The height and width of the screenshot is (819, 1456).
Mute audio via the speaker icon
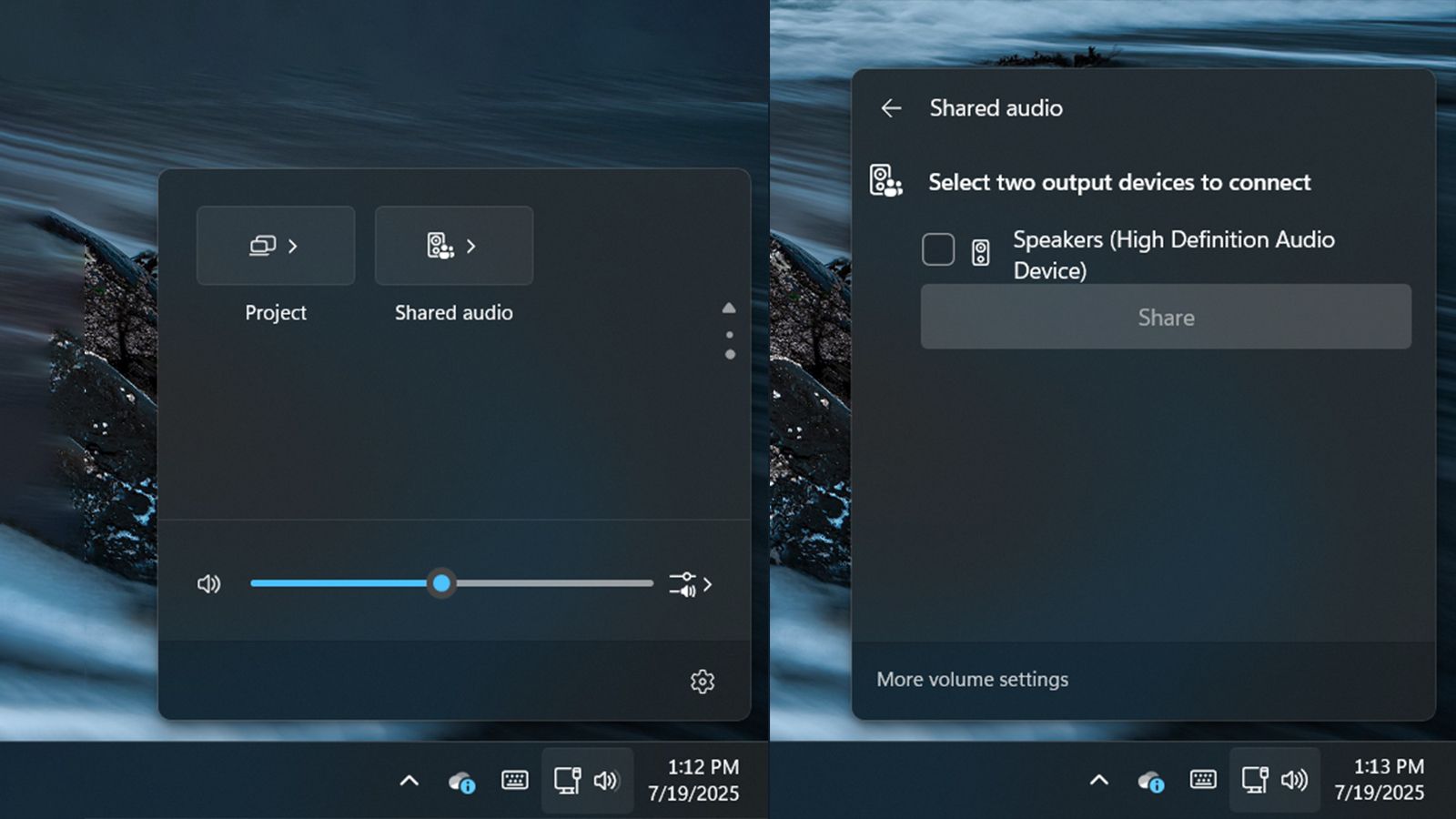click(x=208, y=583)
